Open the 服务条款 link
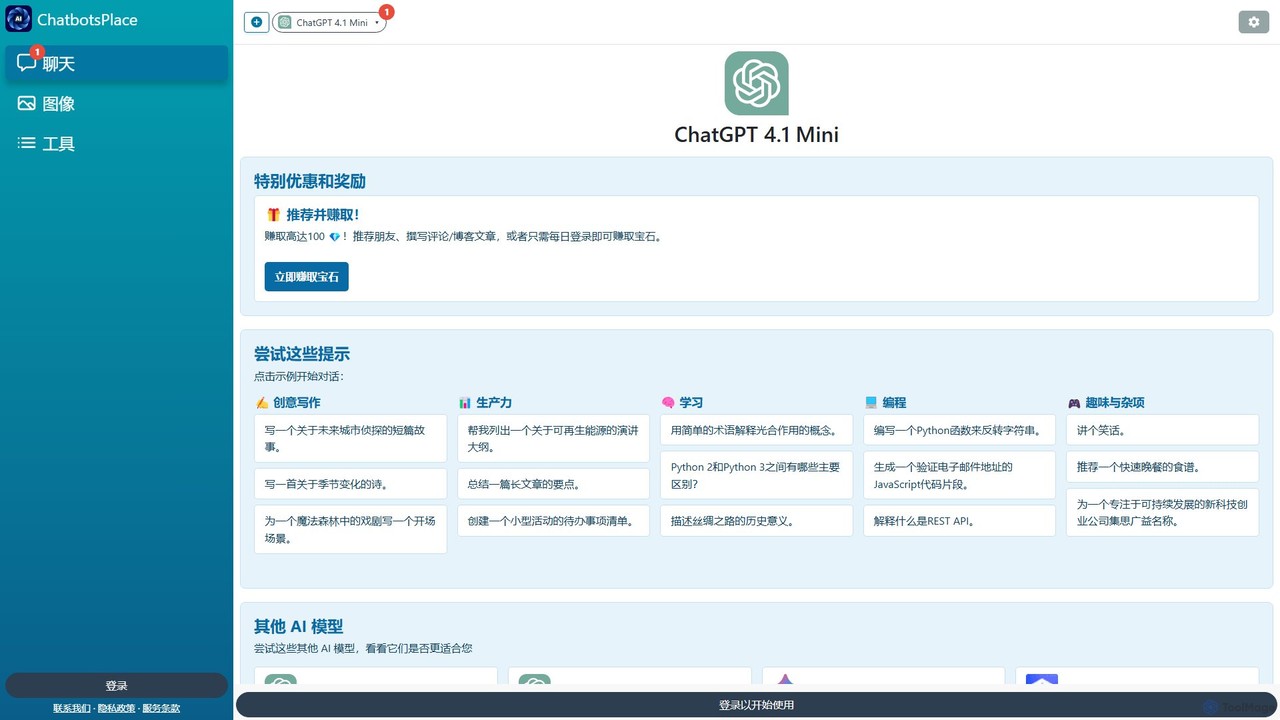The height and width of the screenshot is (720, 1280). (161, 708)
